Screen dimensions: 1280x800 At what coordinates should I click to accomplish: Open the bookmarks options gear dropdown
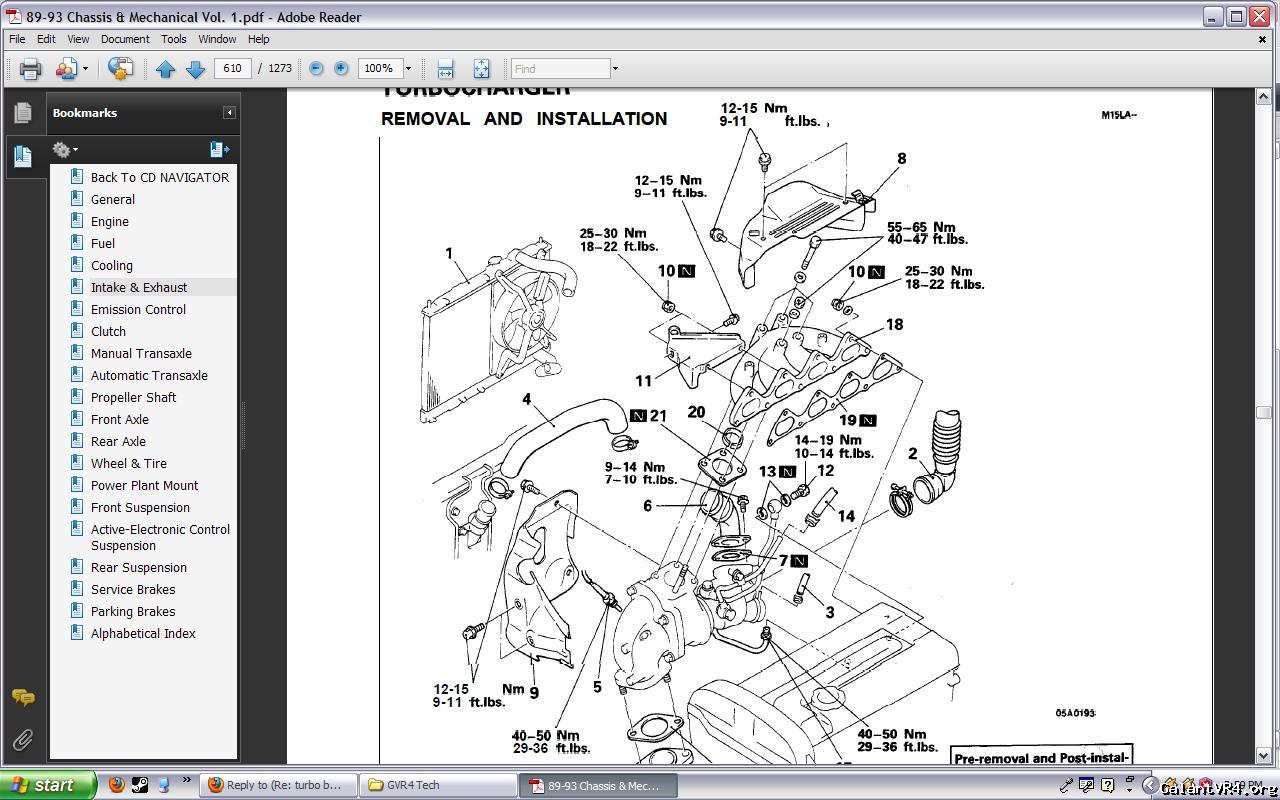click(65, 150)
